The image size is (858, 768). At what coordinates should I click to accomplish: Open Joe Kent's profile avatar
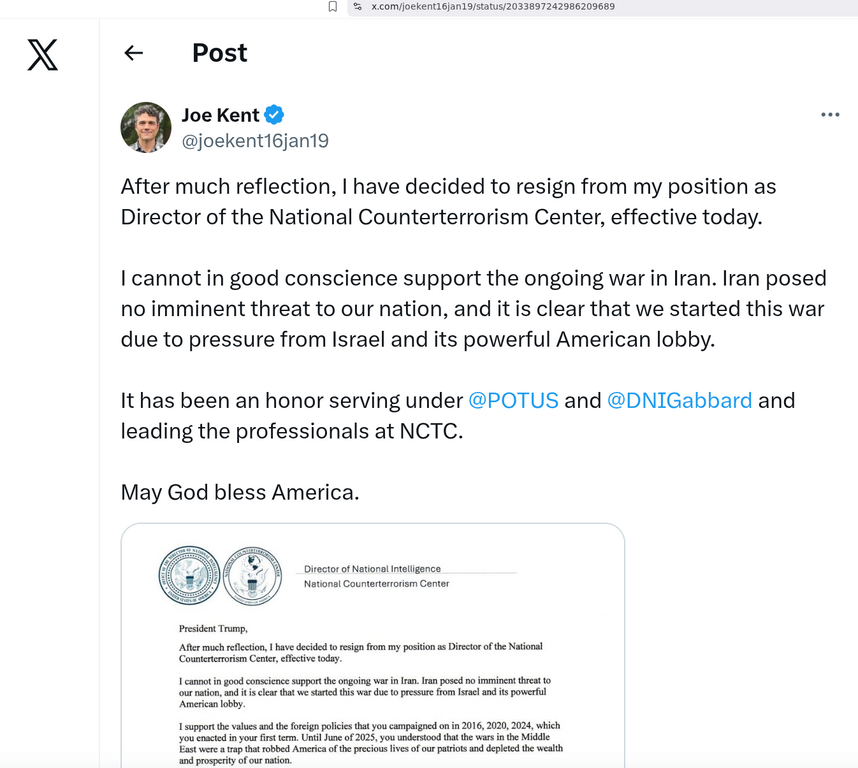click(x=145, y=127)
